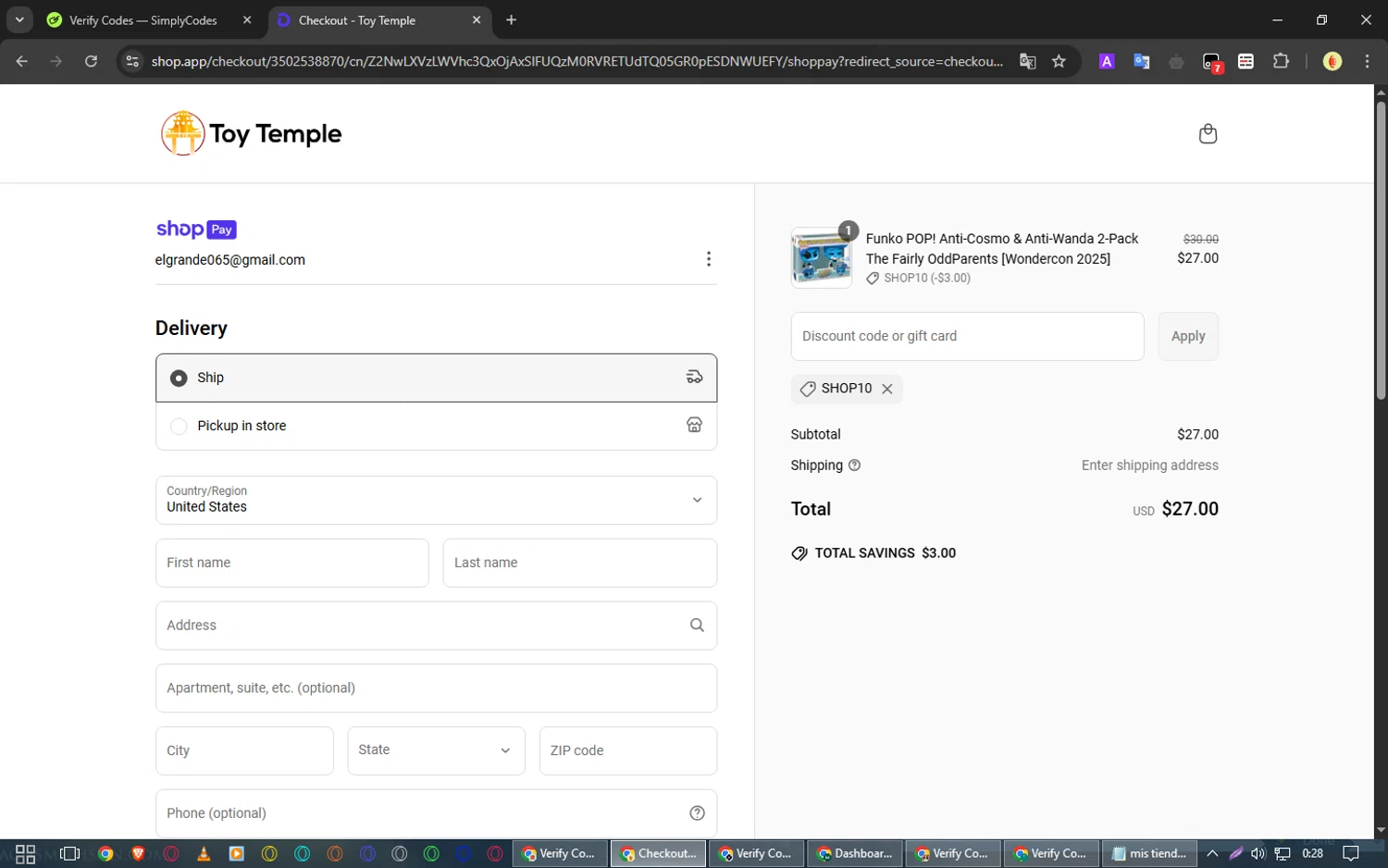Open the Windows Start menu
The image size is (1388, 868).
(25, 854)
